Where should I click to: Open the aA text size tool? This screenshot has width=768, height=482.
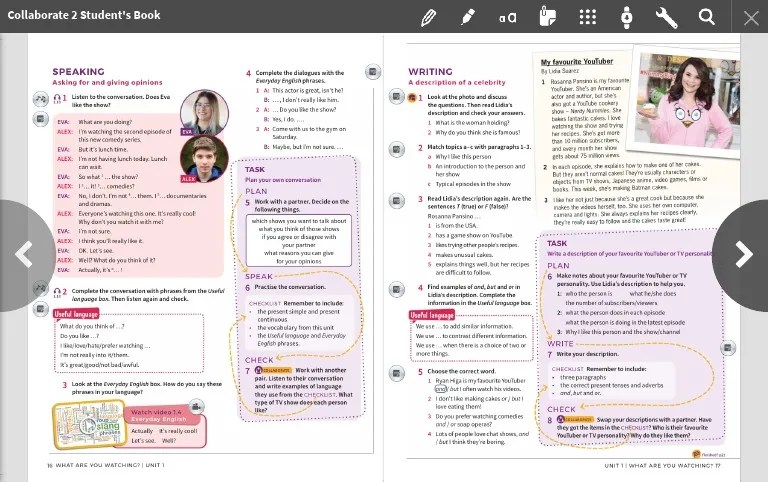[x=507, y=18]
